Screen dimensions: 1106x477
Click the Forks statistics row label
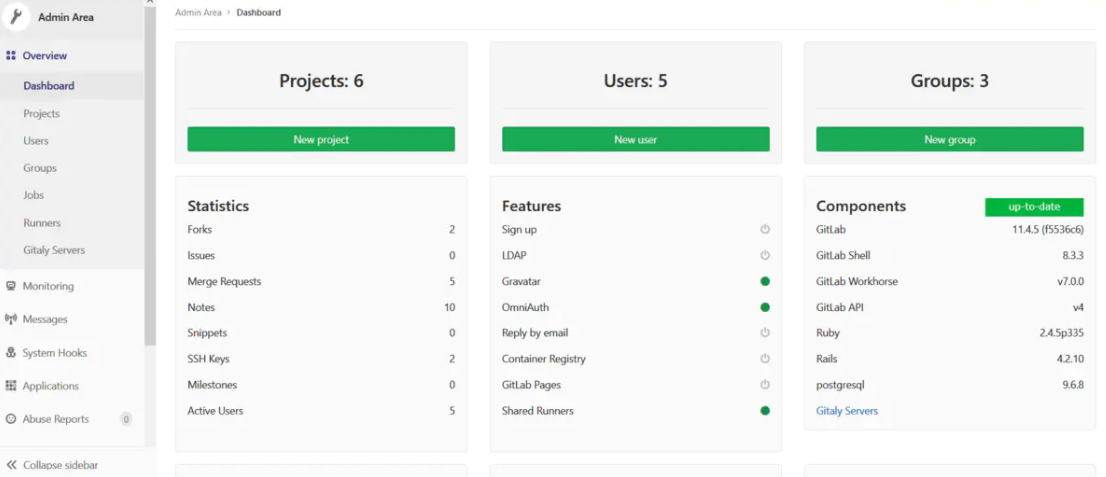200,229
